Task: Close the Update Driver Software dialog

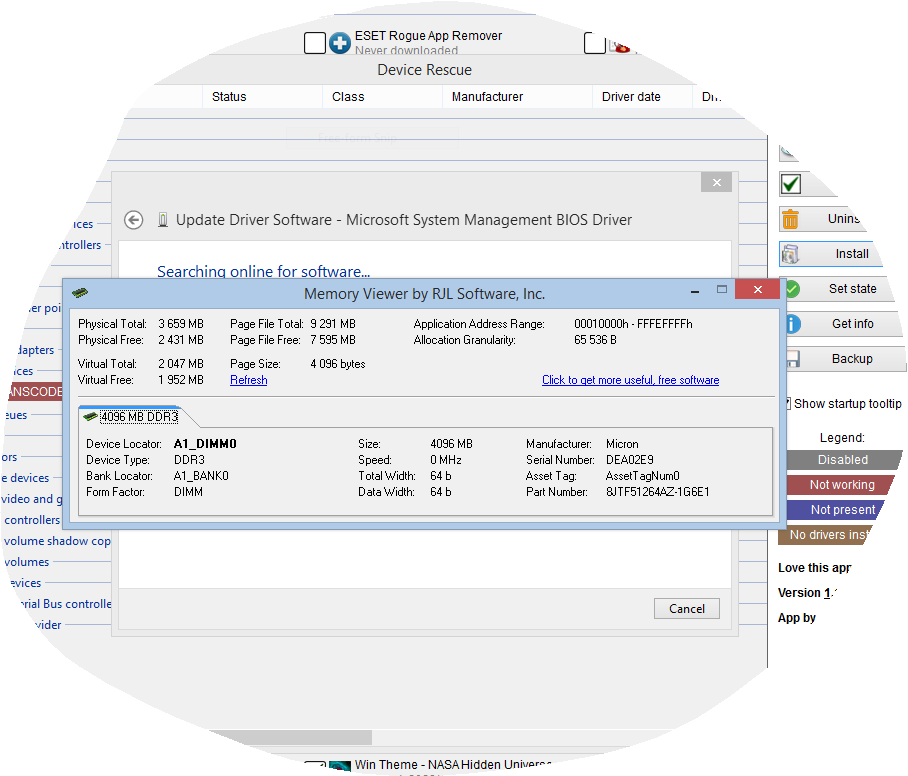Action: coord(717,182)
